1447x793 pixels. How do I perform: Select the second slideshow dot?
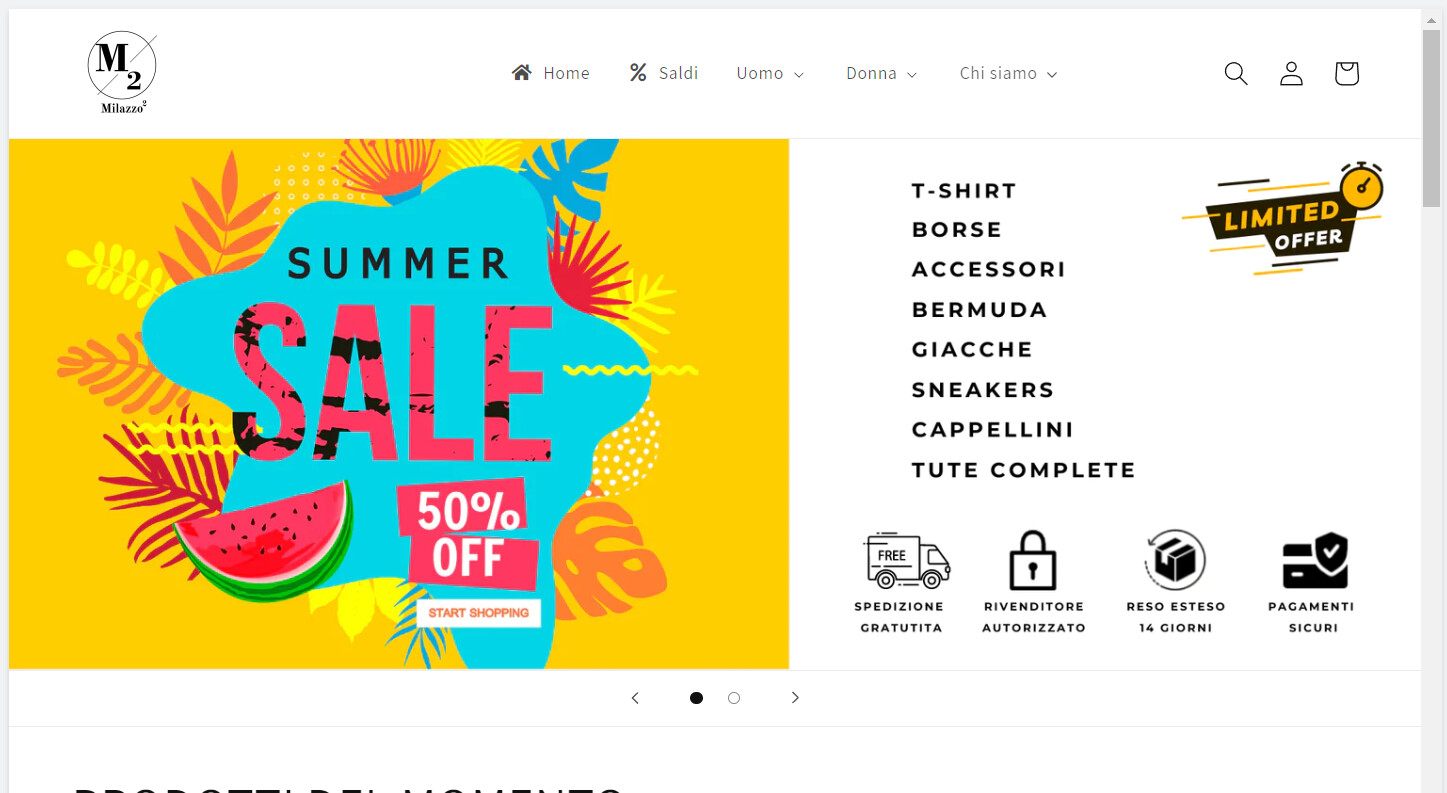tap(734, 698)
